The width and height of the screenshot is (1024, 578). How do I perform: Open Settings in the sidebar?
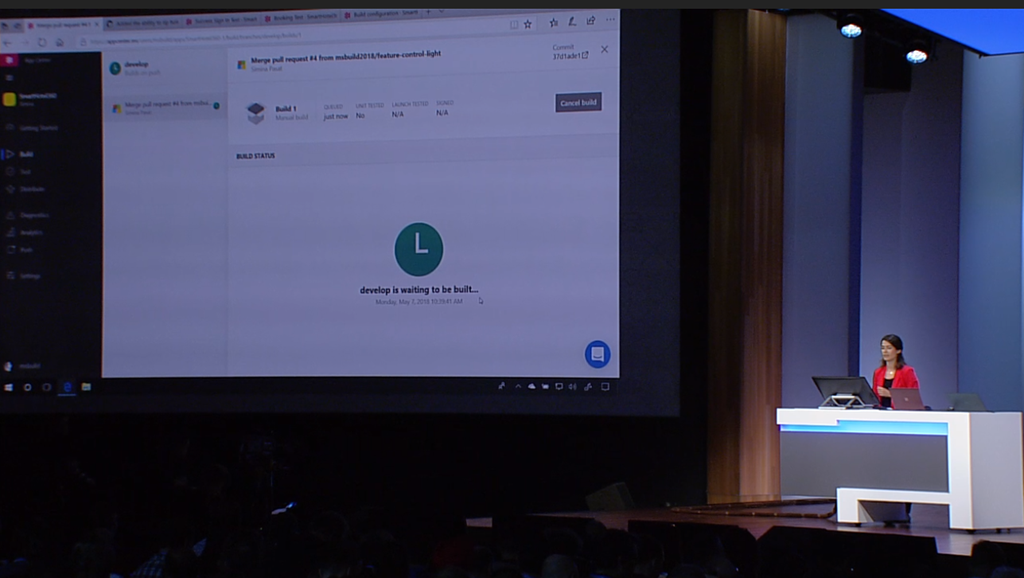pos(24,276)
